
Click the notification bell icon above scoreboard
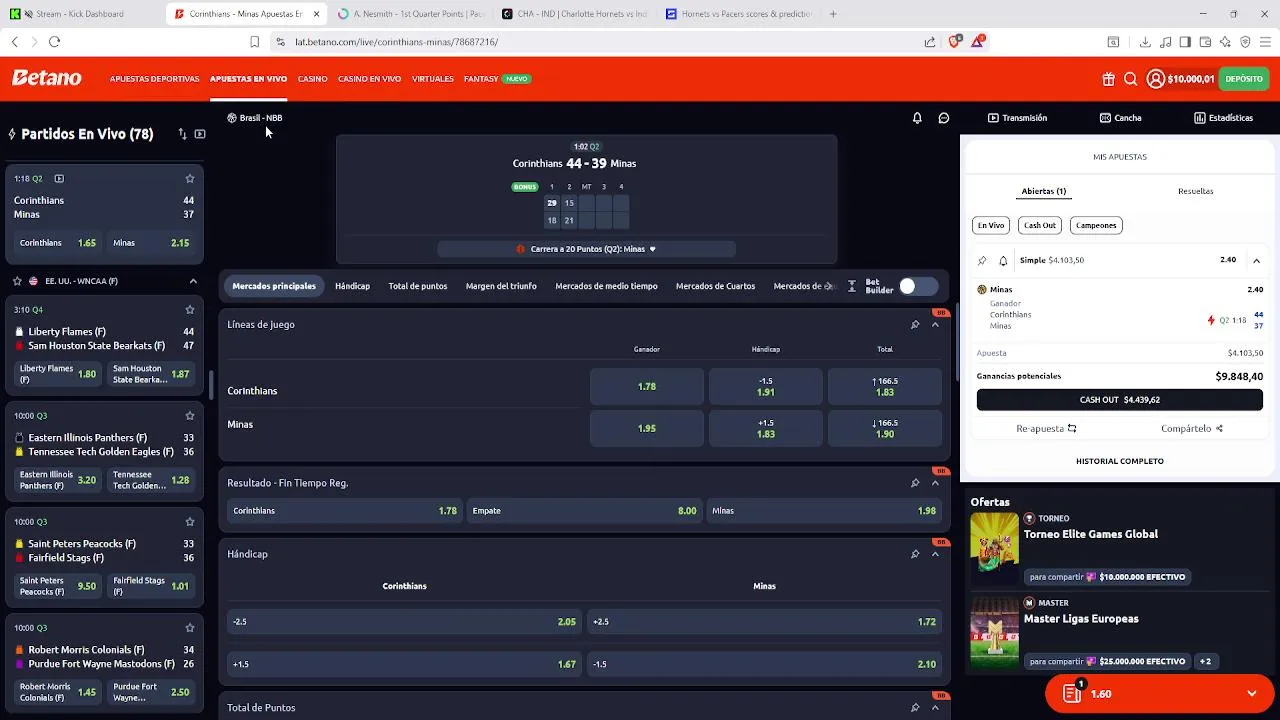(917, 118)
